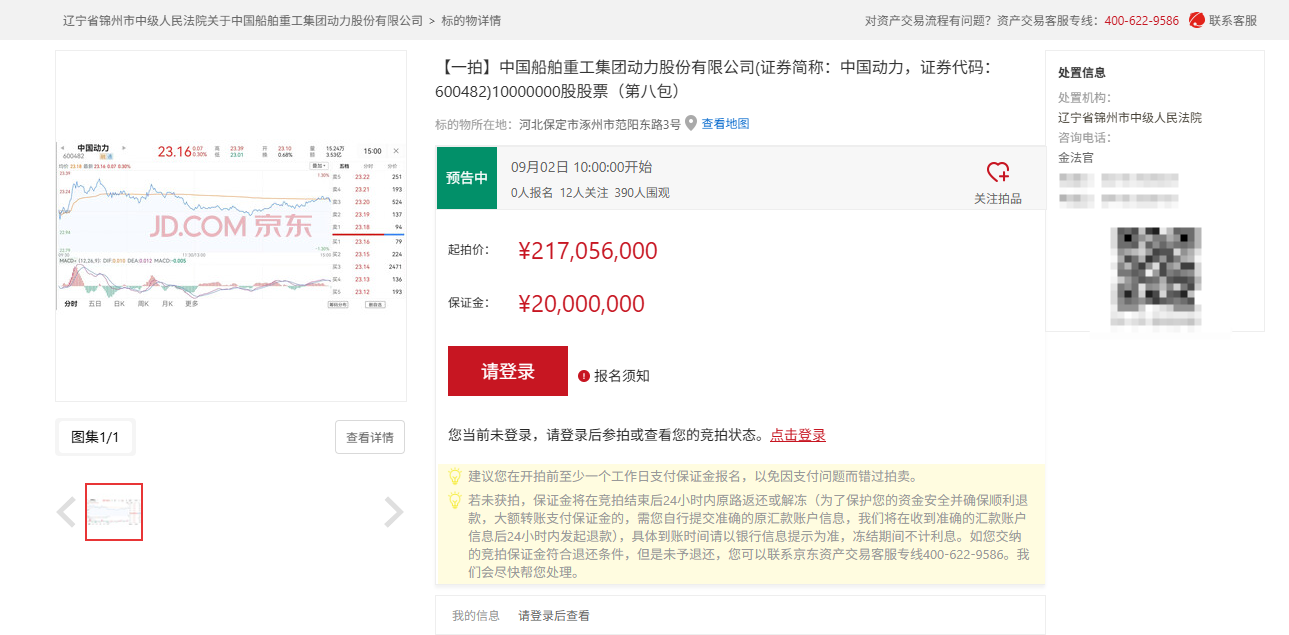Click the customer hotline 400-622-9586
This screenshot has width=1289, height=635.
1141,20
